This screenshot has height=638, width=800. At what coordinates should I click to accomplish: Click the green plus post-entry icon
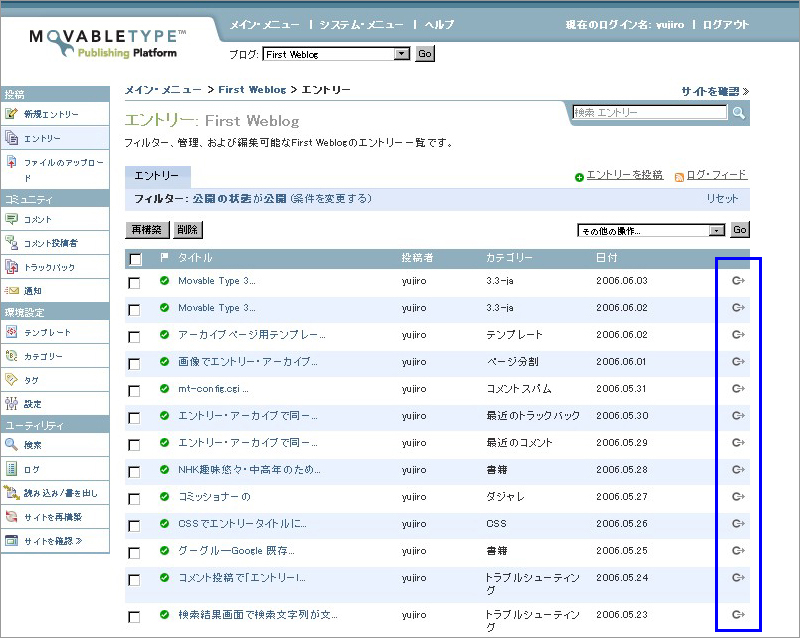point(579,177)
